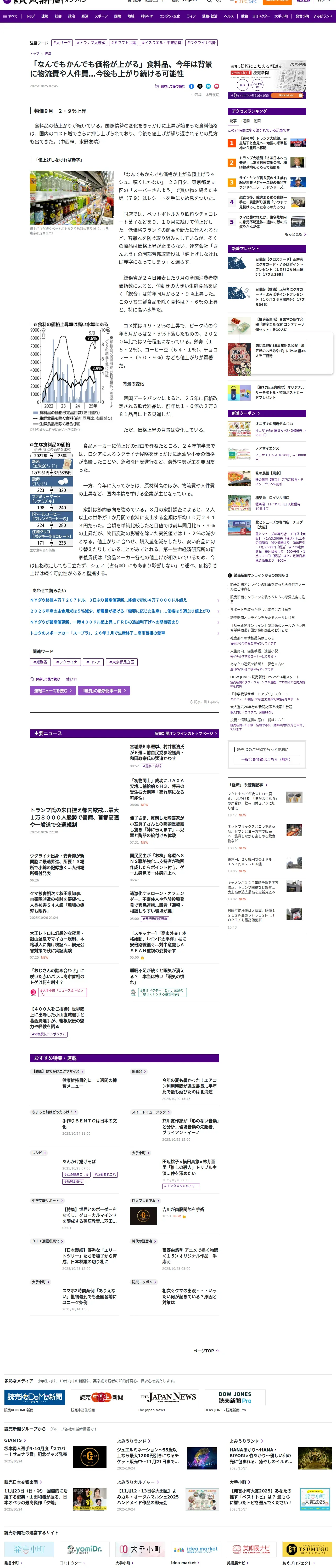Select 経済 in top navigation
Viewport: 336px width, 1568px height.
[x=85, y=16]
